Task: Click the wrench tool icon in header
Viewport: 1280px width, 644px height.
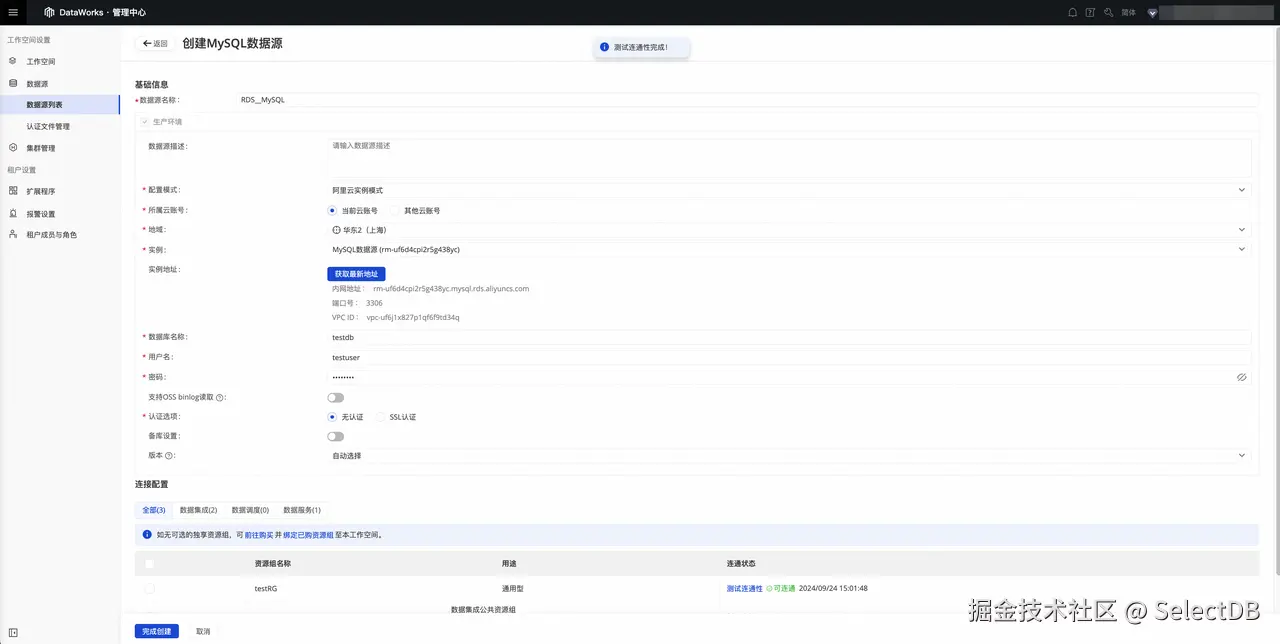Action: [1108, 12]
